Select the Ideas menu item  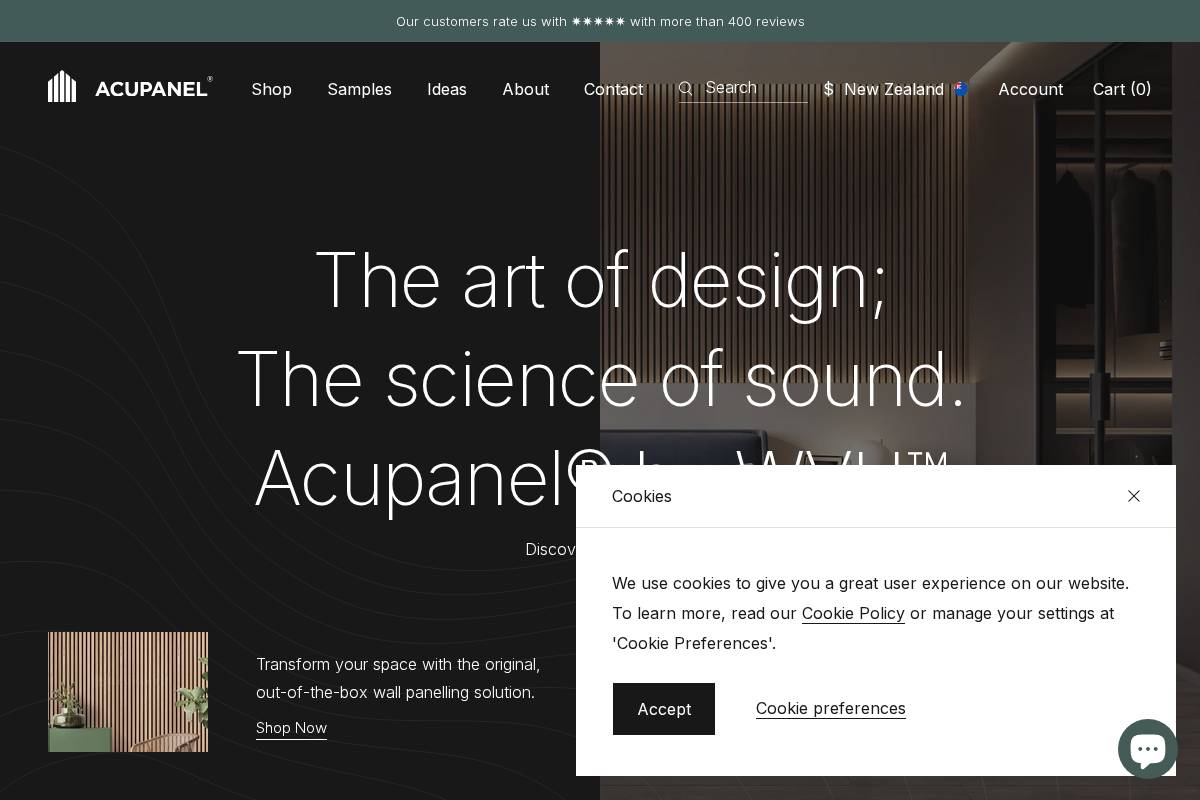point(447,89)
